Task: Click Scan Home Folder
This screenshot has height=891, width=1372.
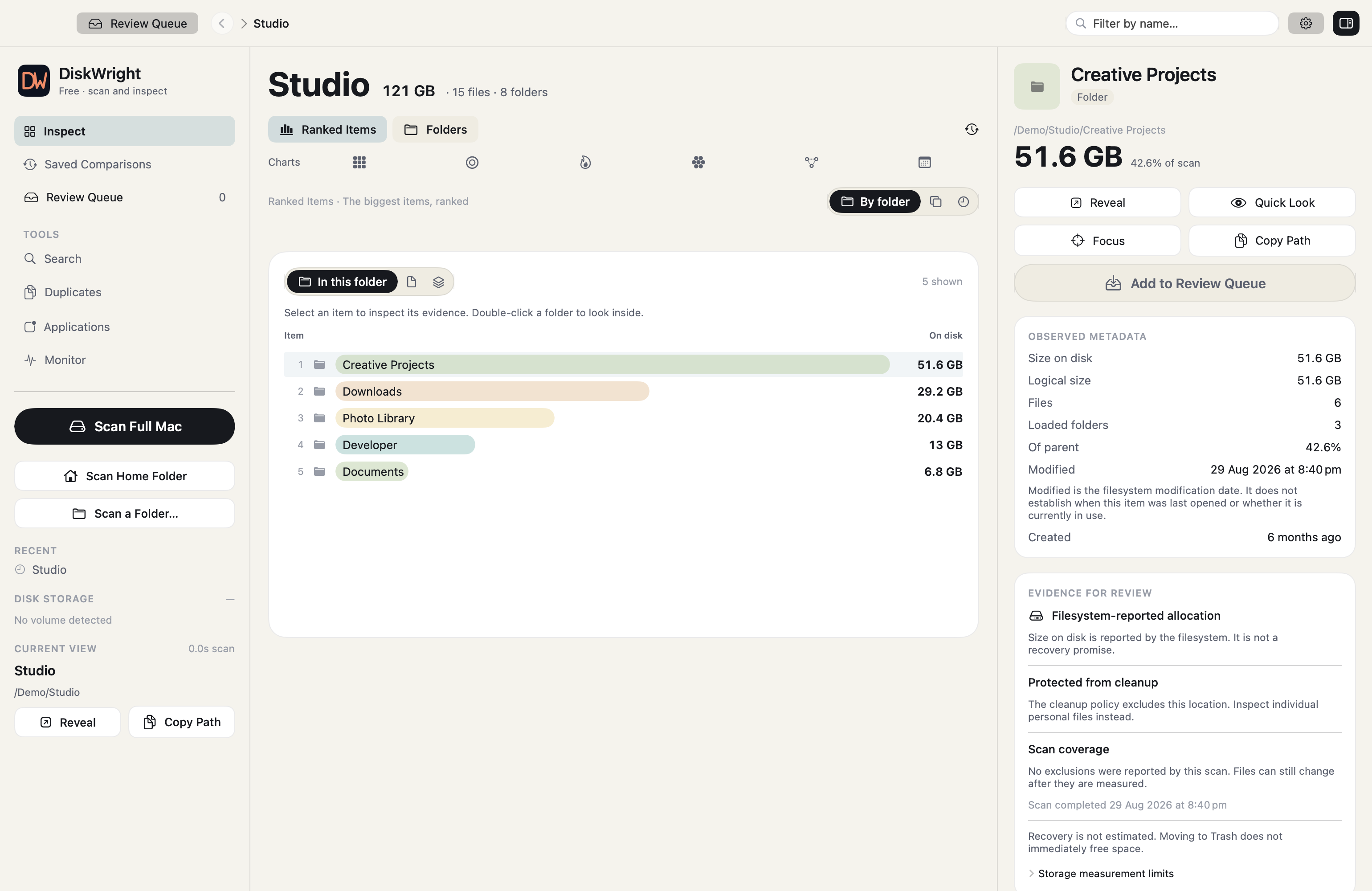Action: coord(125,476)
